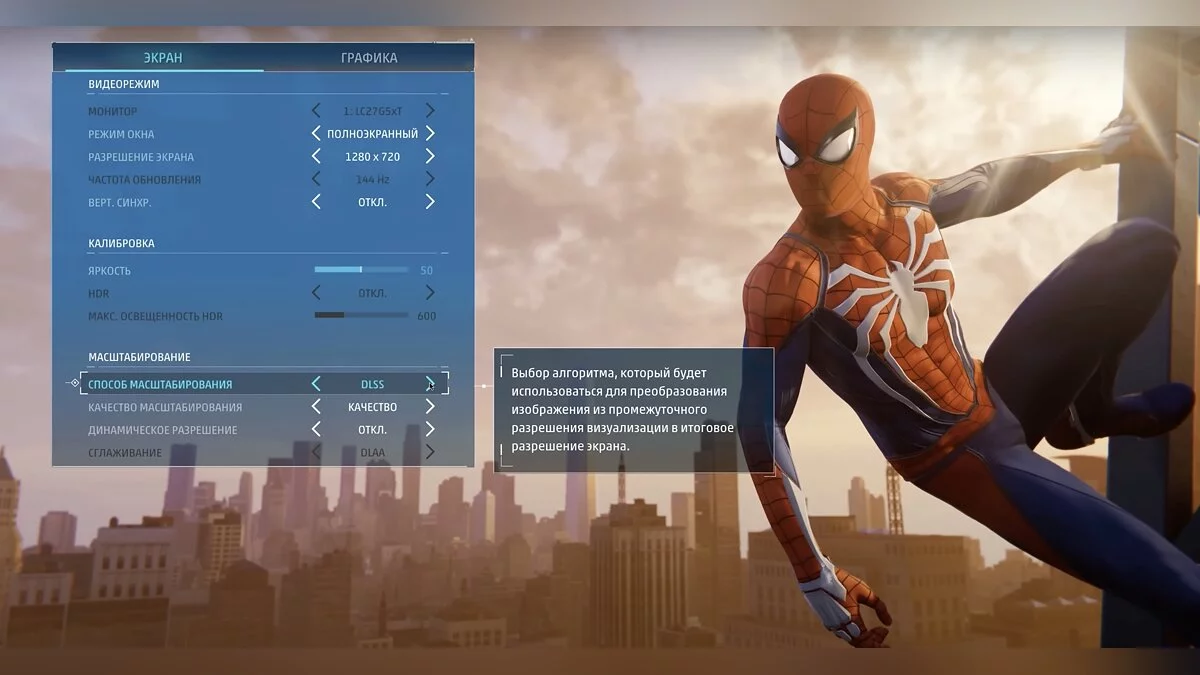Viewport: 1200px width, 675px height.
Task: Toggle HDR with right arrow
Action: coord(430,293)
